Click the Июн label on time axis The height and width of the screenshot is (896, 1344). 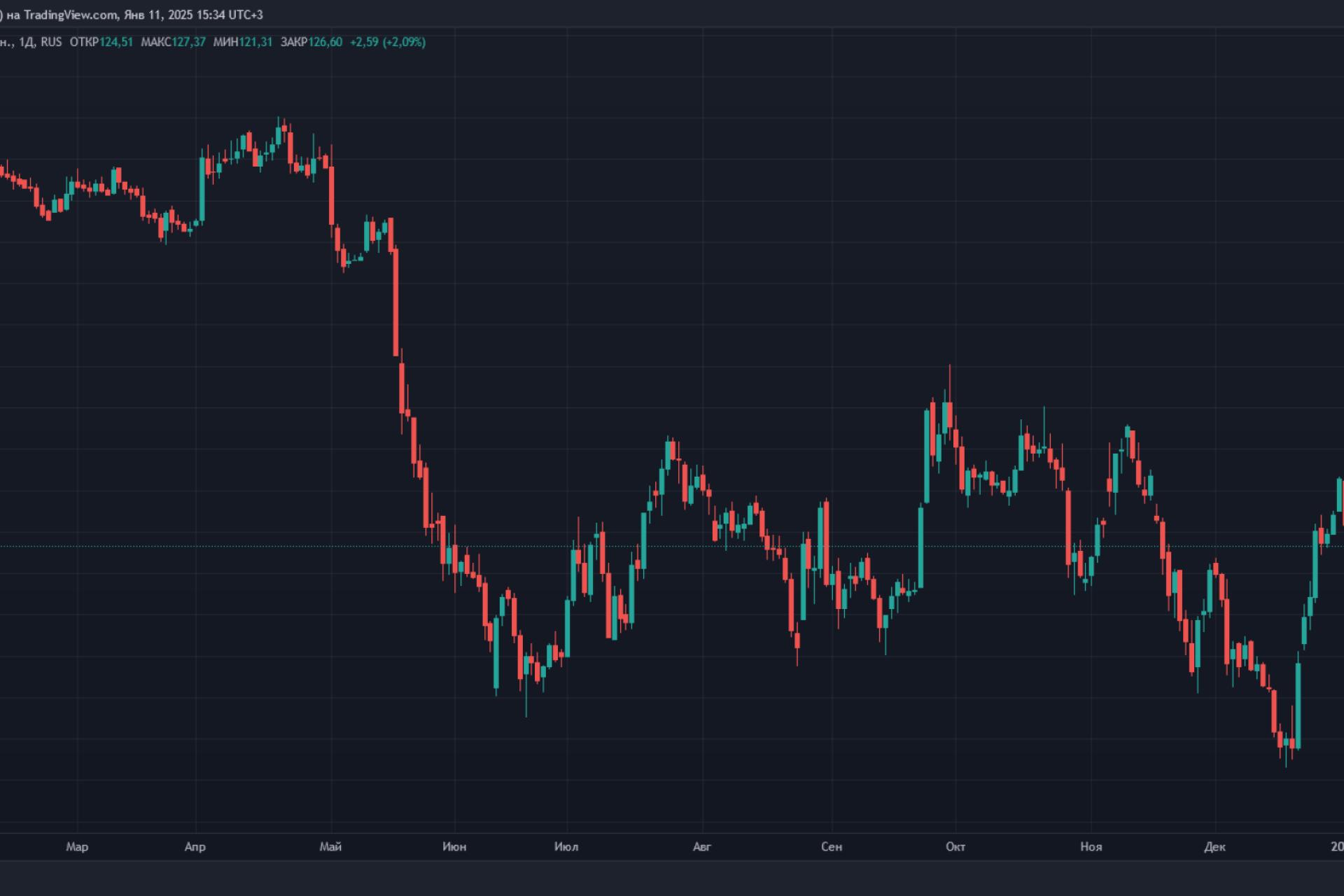tap(454, 847)
